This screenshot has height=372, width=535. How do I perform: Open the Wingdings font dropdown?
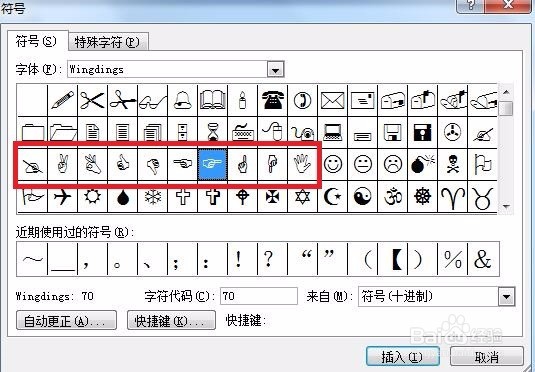(x=276, y=70)
